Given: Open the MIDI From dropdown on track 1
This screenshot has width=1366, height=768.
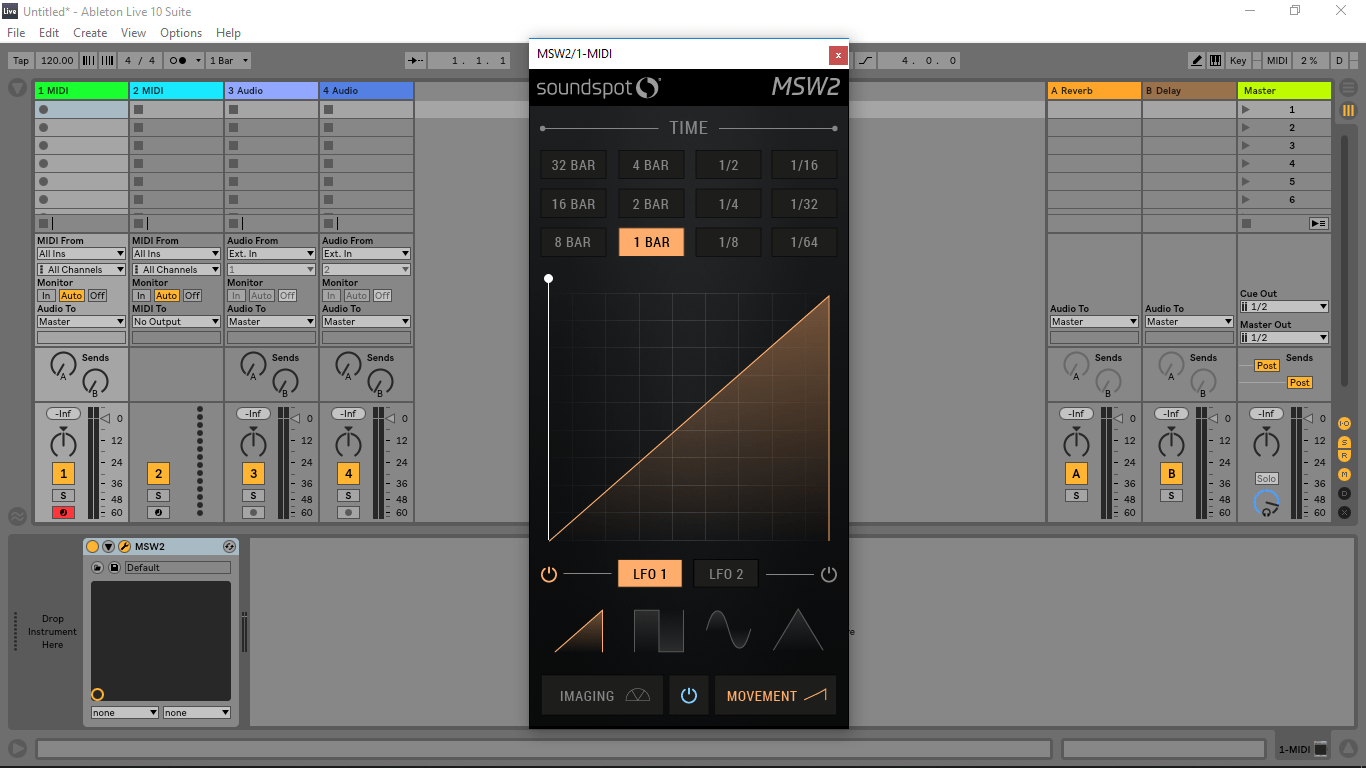Looking at the screenshot, I should coord(80,253).
